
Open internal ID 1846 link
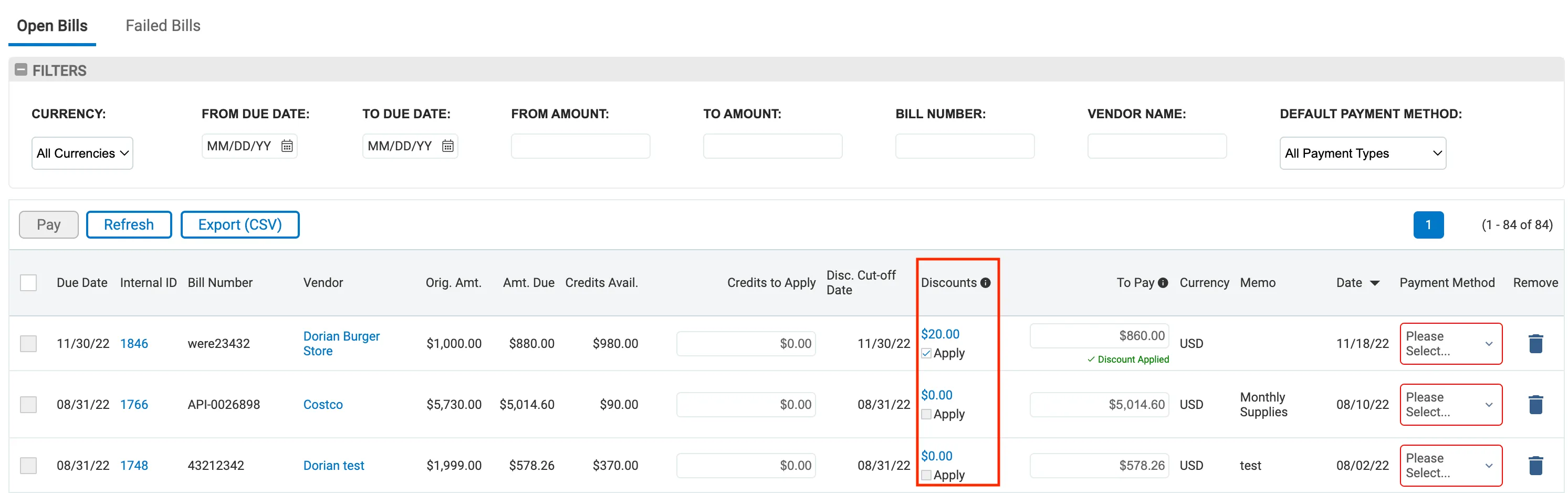pyautogui.click(x=134, y=344)
